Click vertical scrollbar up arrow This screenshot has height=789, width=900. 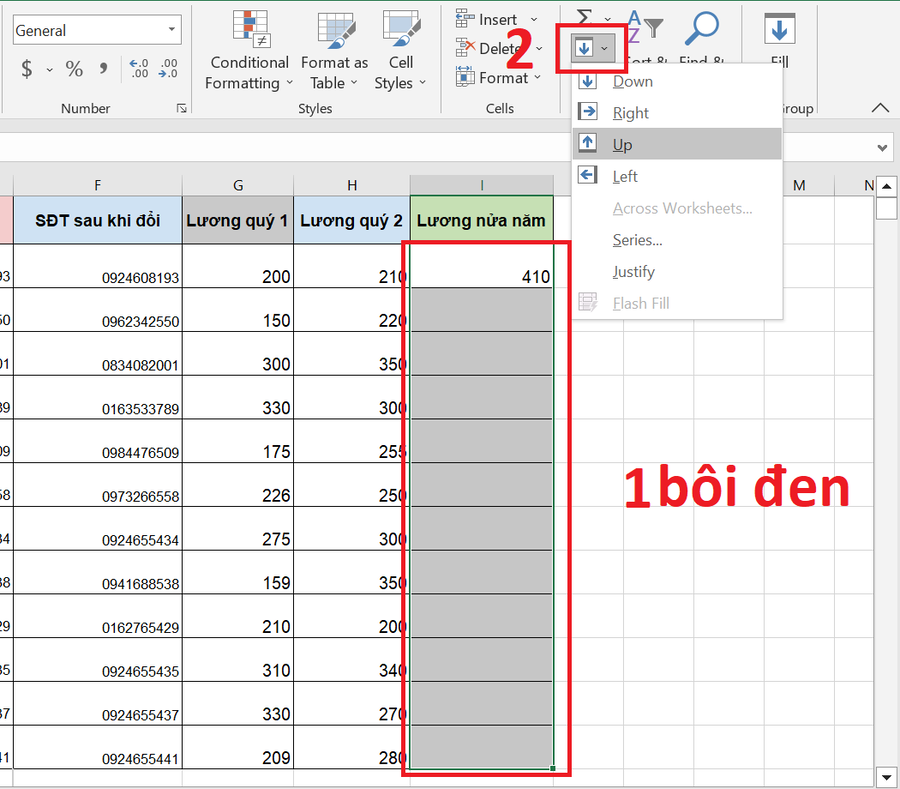887,186
